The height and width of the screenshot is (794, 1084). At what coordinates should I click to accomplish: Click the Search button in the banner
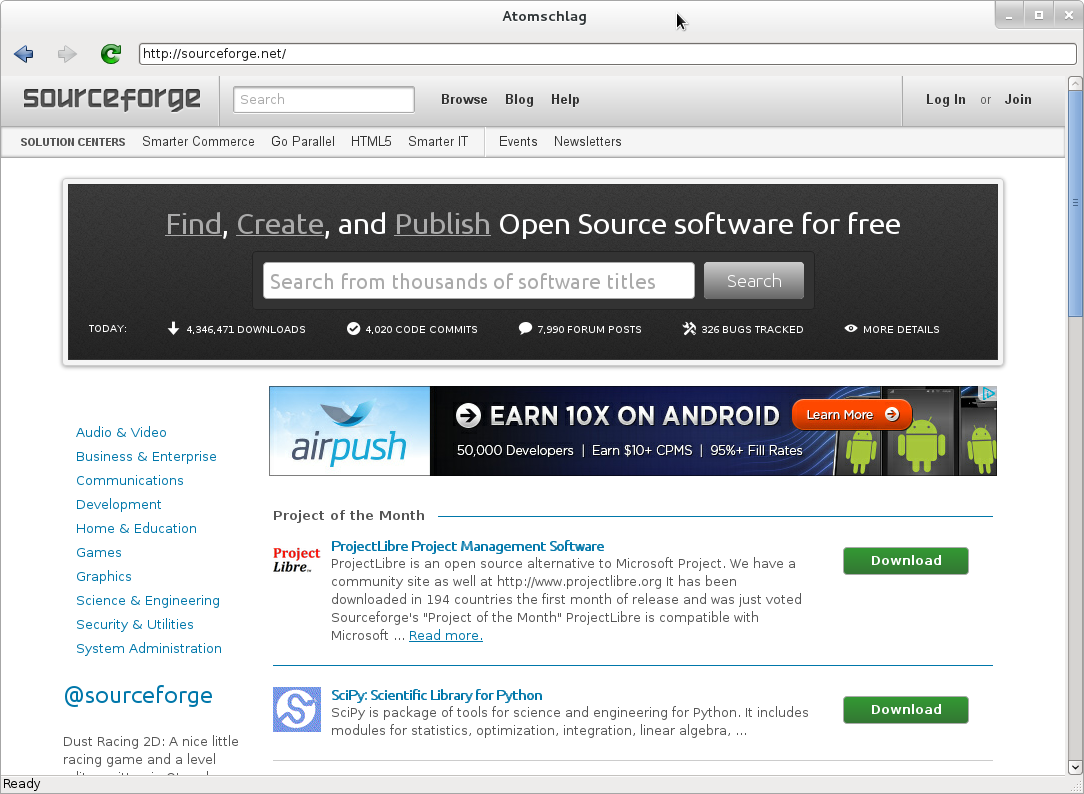[x=753, y=281]
